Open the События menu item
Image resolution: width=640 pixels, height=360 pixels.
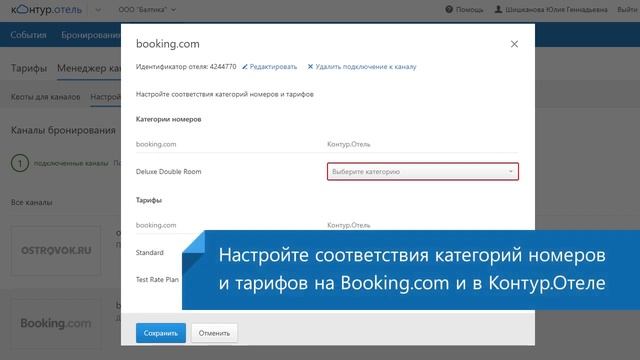pos(29,35)
